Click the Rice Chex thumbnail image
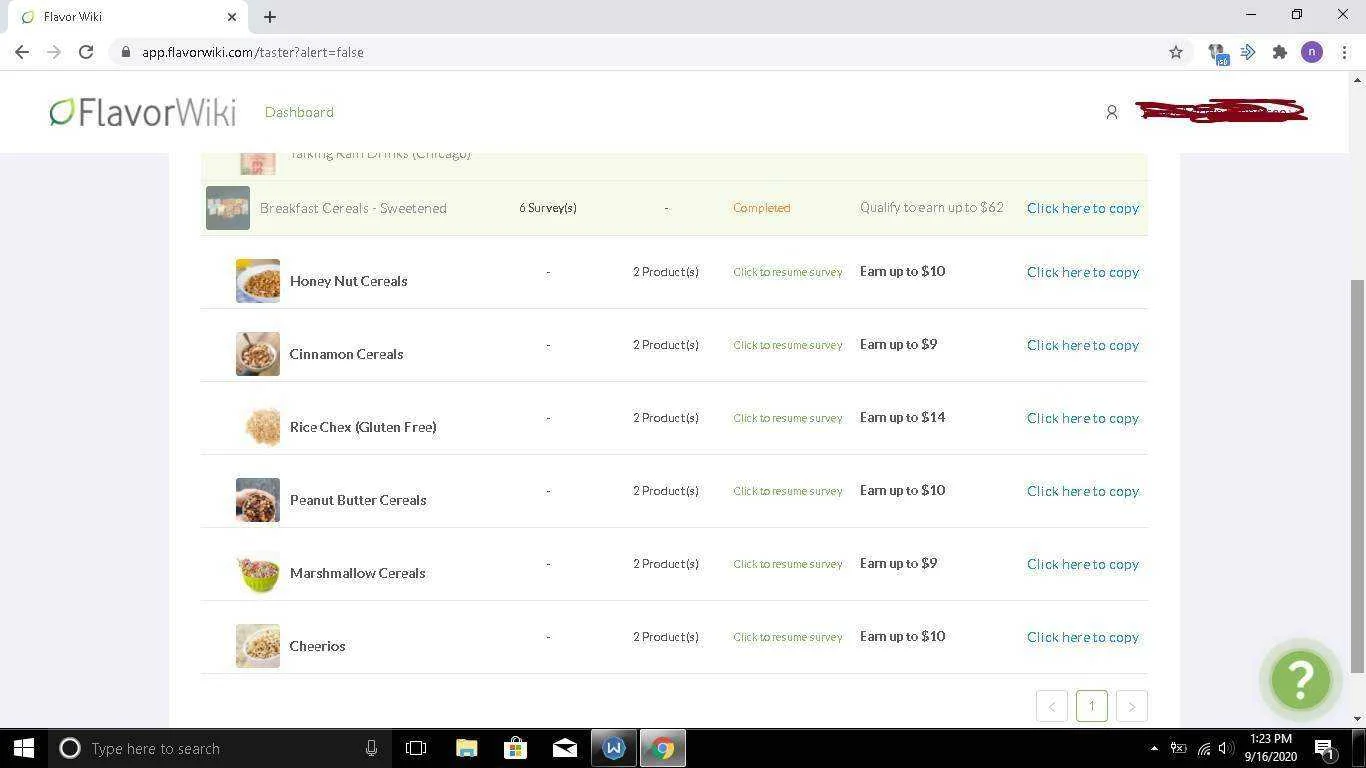The image size is (1366, 768). point(258,427)
